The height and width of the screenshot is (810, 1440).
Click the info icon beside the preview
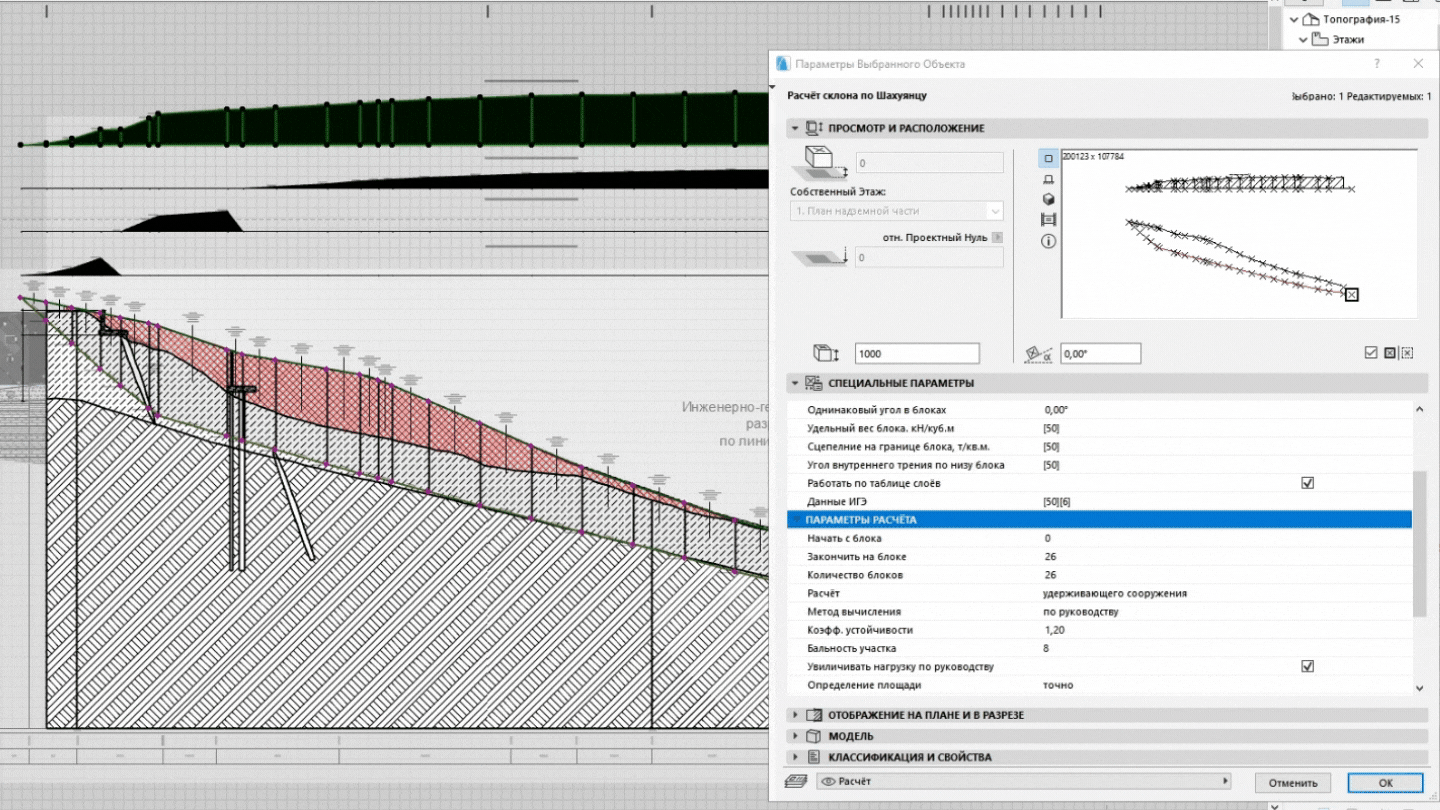click(x=1048, y=241)
